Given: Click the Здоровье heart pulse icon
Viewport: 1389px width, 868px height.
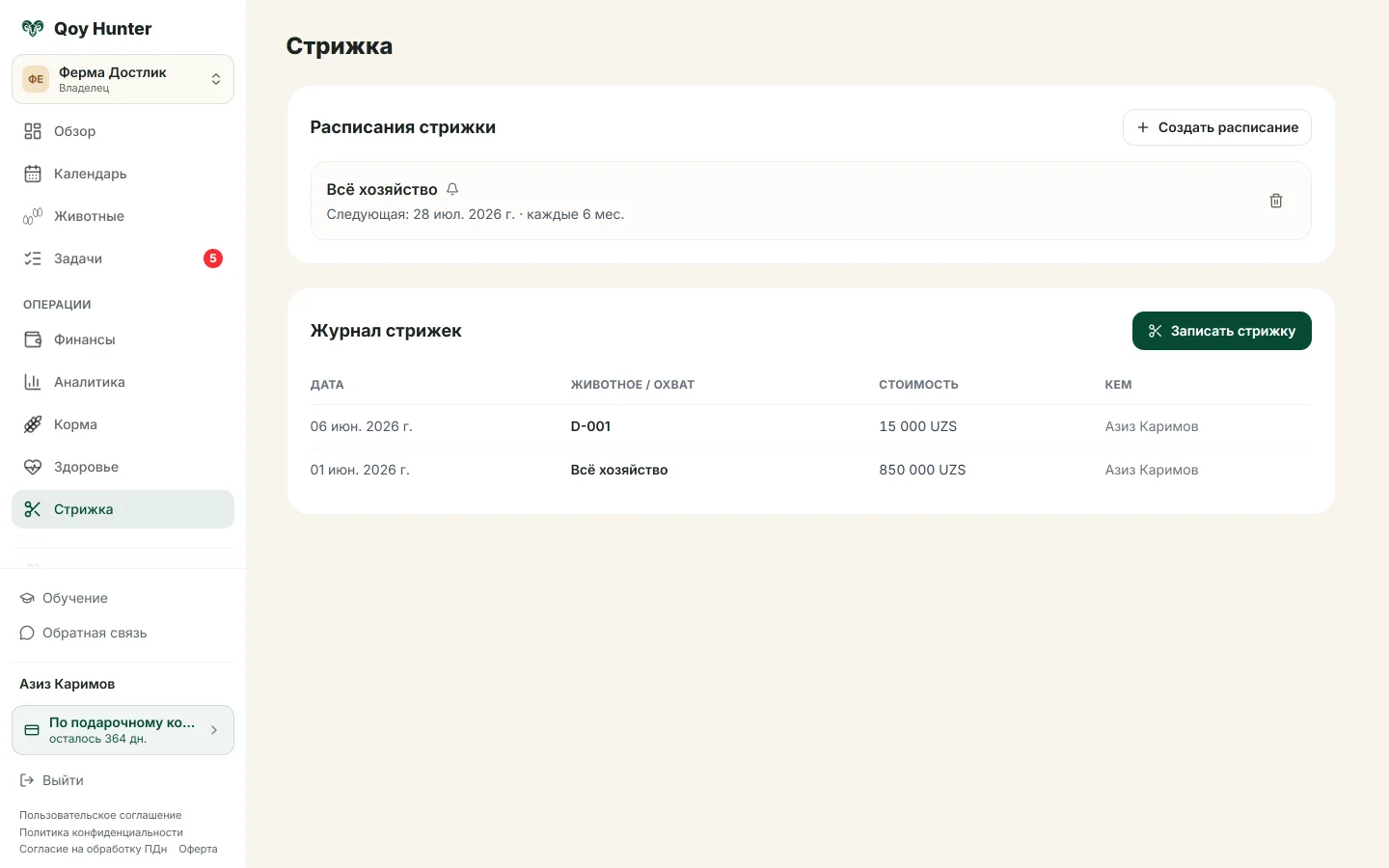Looking at the screenshot, I should 33,467.
